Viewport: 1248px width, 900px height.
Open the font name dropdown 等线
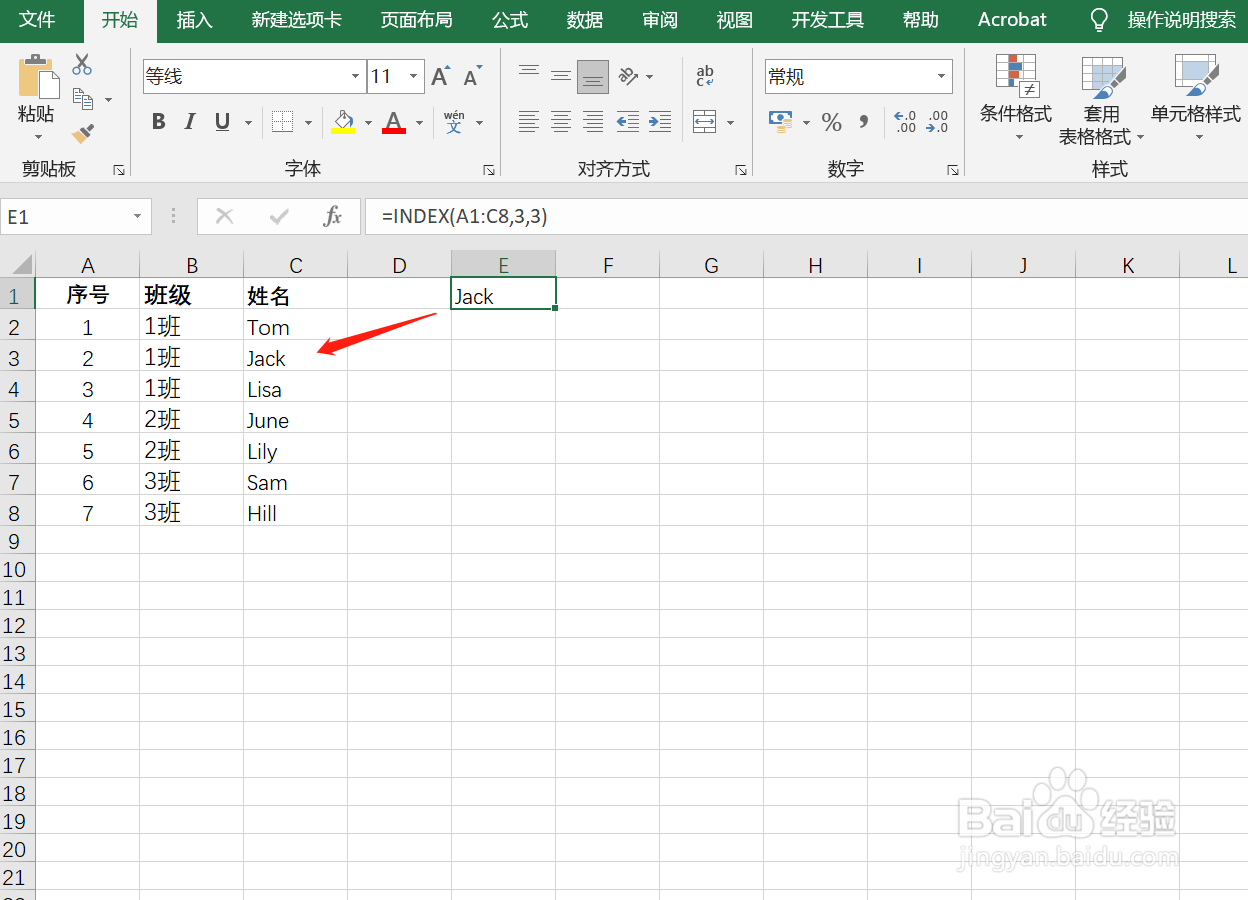355,76
